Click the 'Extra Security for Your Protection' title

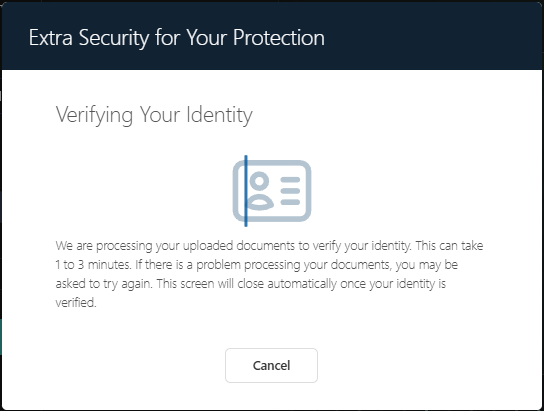coord(177,37)
